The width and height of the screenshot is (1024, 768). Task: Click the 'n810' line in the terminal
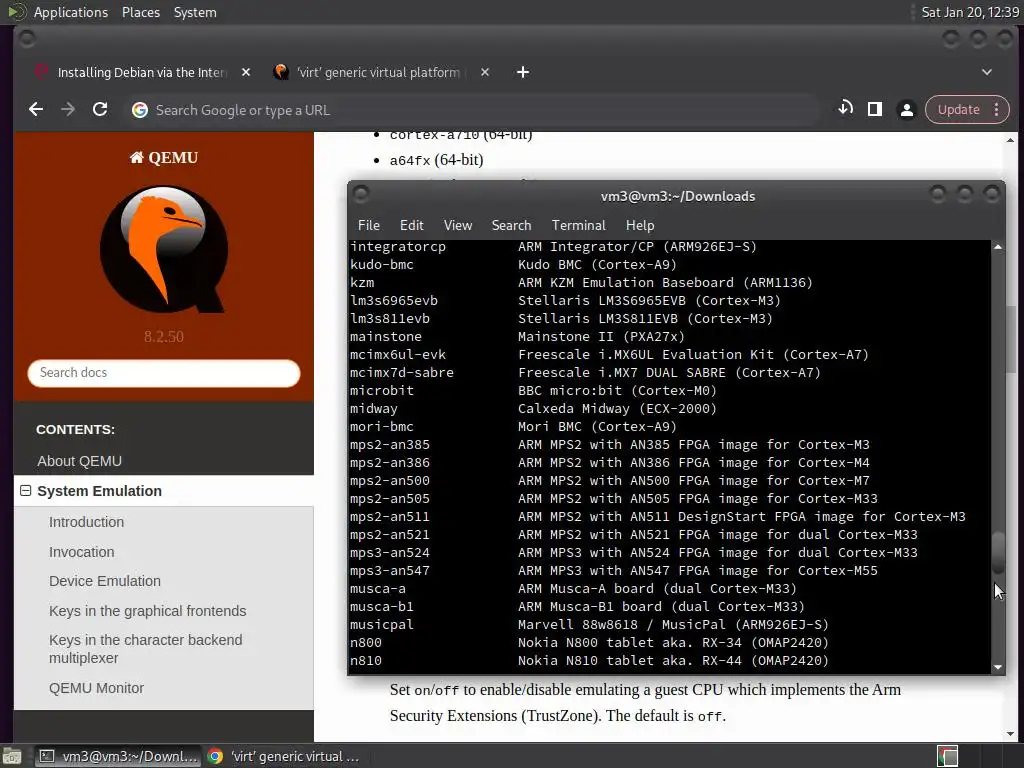click(x=589, y=661)
